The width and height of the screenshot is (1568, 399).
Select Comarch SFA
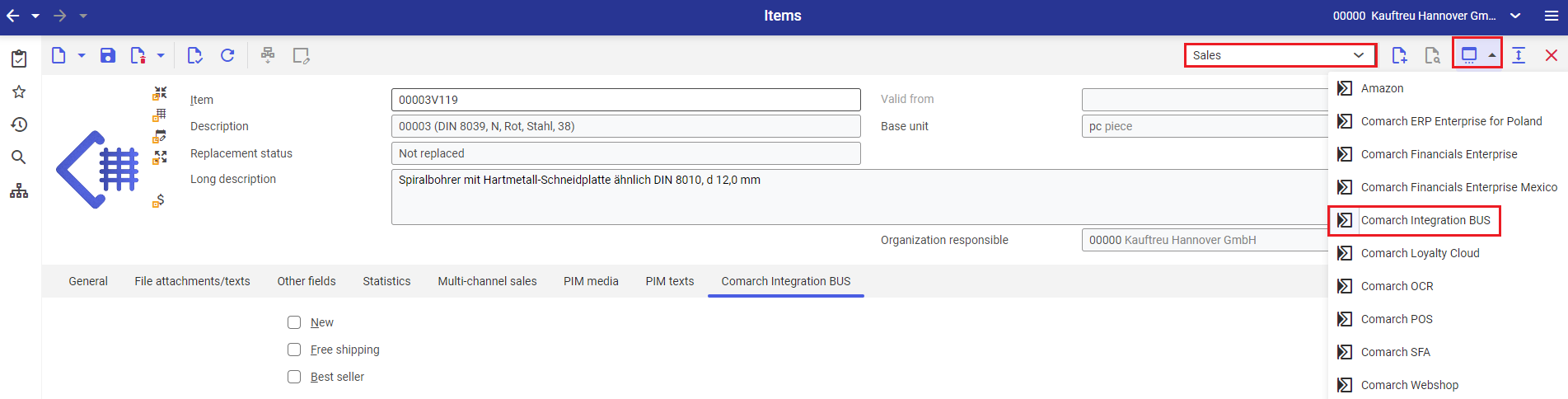1448,352
